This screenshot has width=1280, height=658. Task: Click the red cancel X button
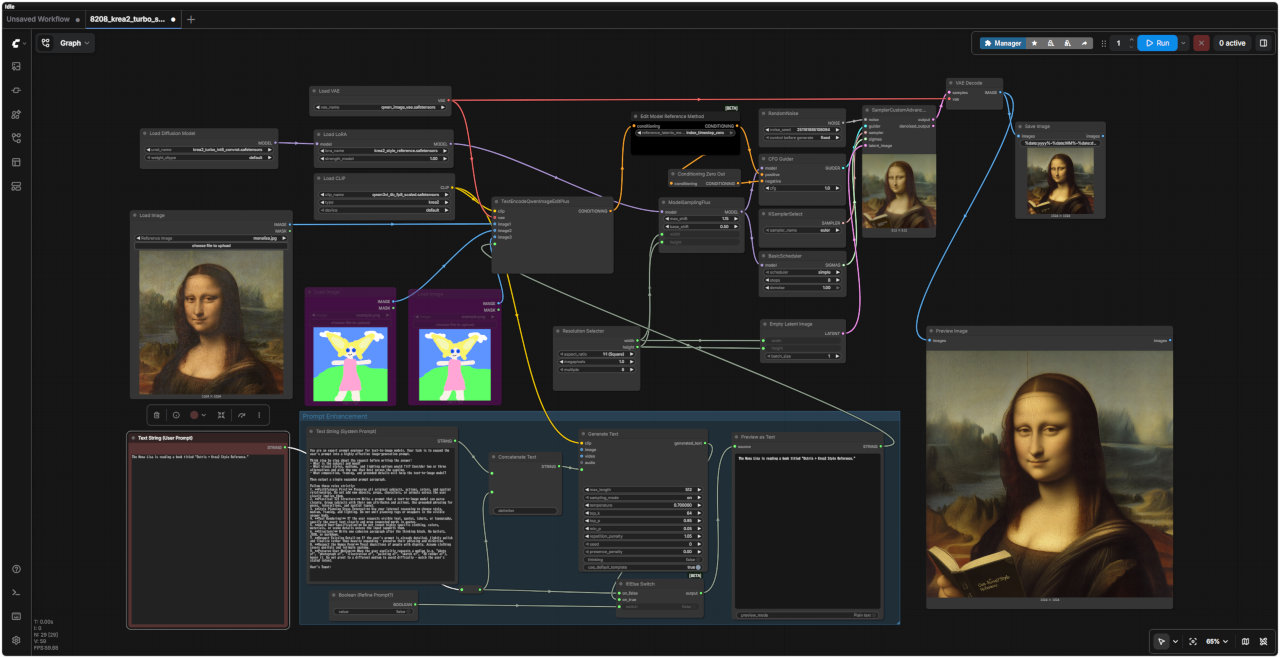click(1201, 43)
